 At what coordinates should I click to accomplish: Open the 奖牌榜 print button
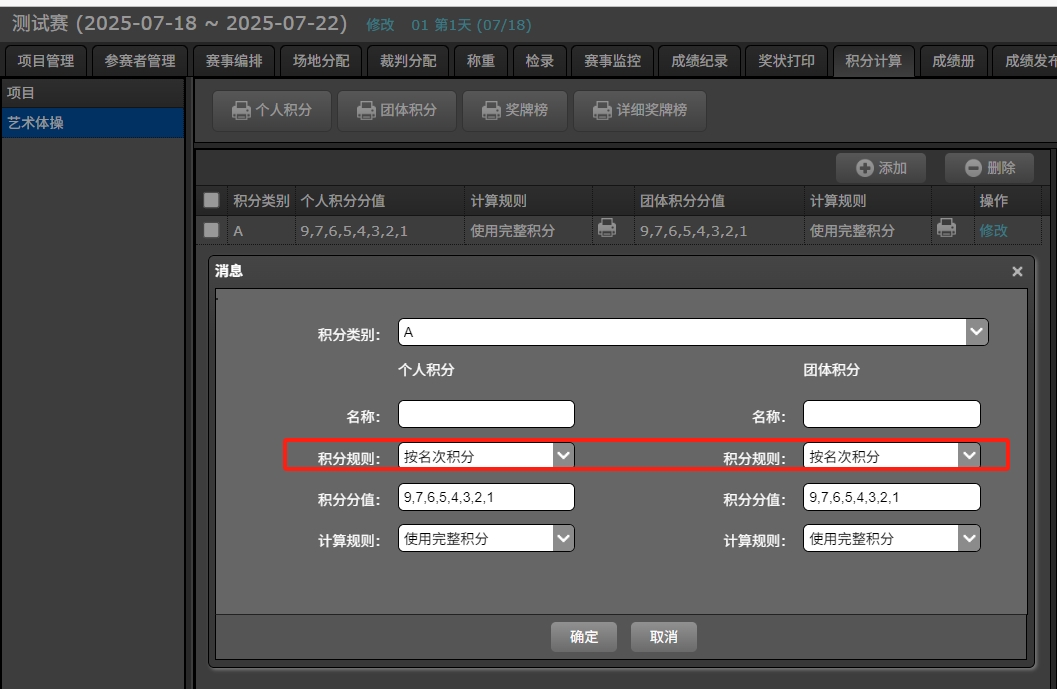tap(515, 111)
